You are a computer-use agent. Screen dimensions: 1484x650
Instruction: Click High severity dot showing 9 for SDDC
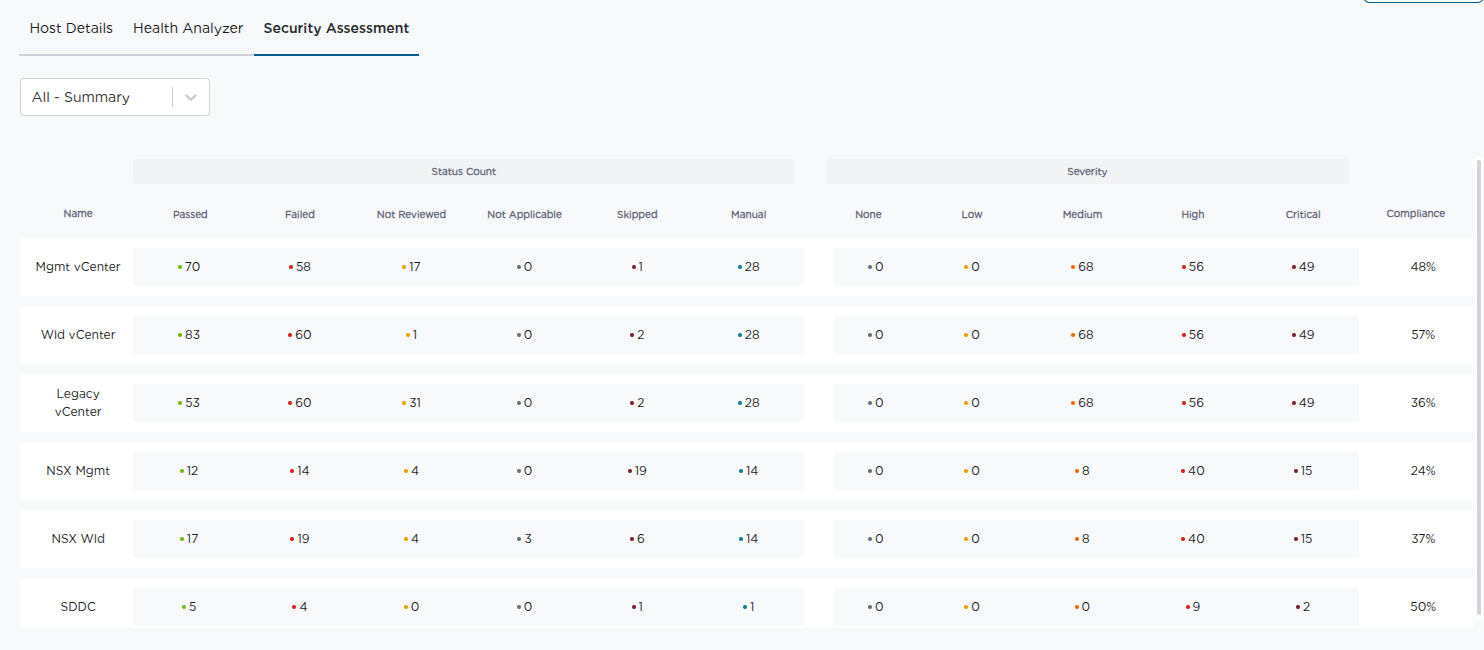(x=1187, y=607)
